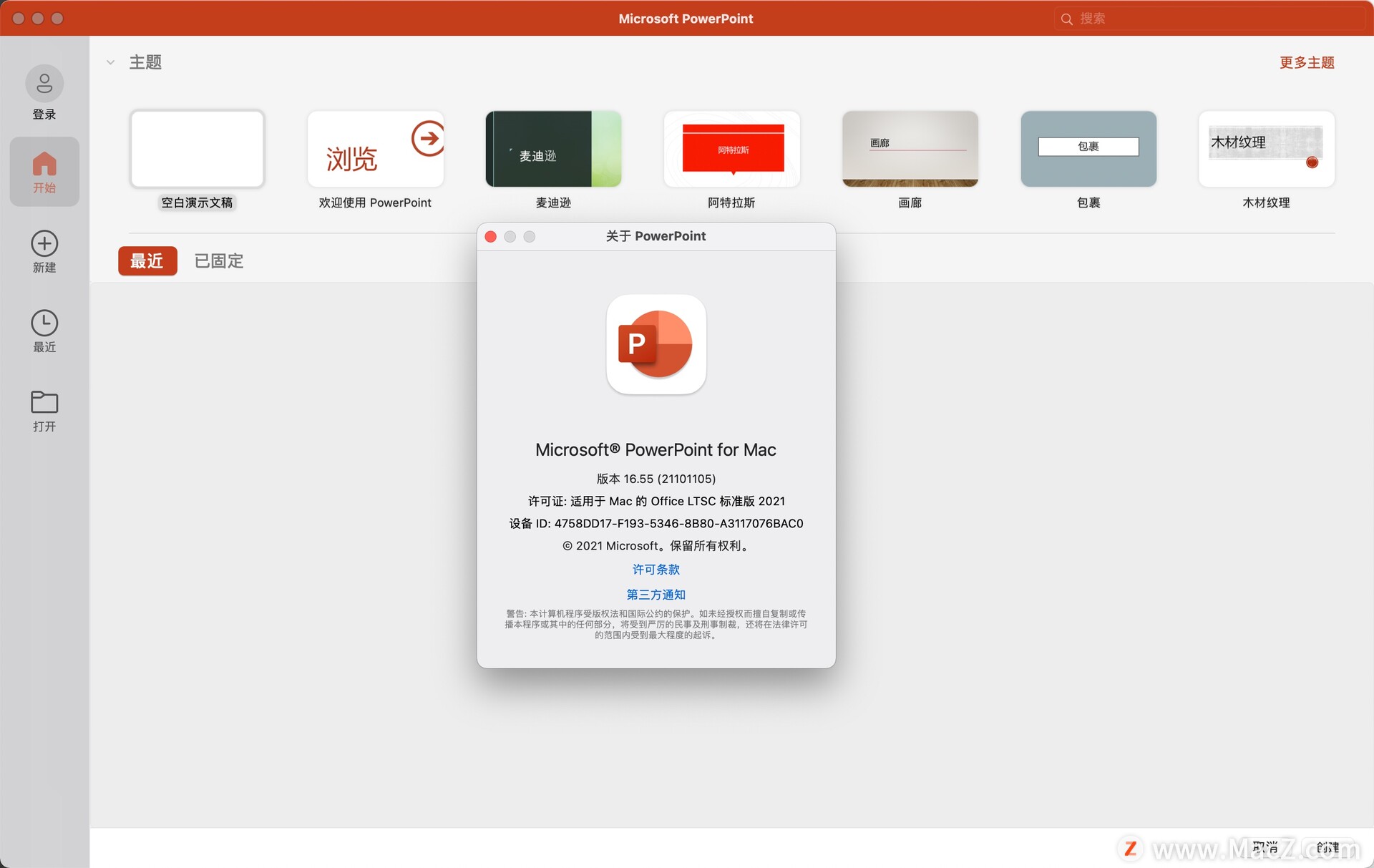Select the 阿特拉斯 red theme thumbnail
The height and width of the screenshot is (868, 1374).
coord(731,149)
